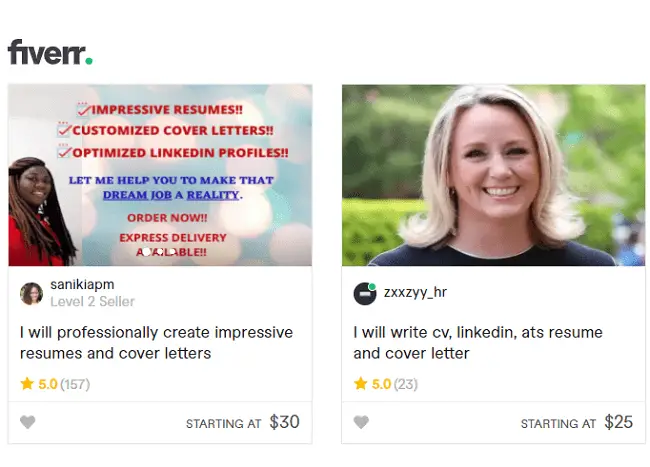Viewport: 650px width, 467px height.
Task: Select the last carousel dot on resume thumbnail
Action: pyautogui.click(x=172, y=252)
